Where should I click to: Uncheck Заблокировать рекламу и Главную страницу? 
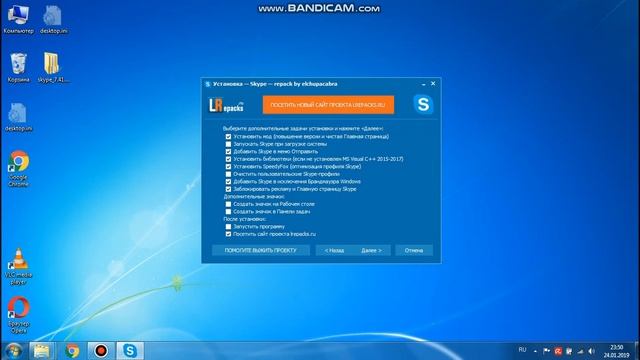click(228, 189)
